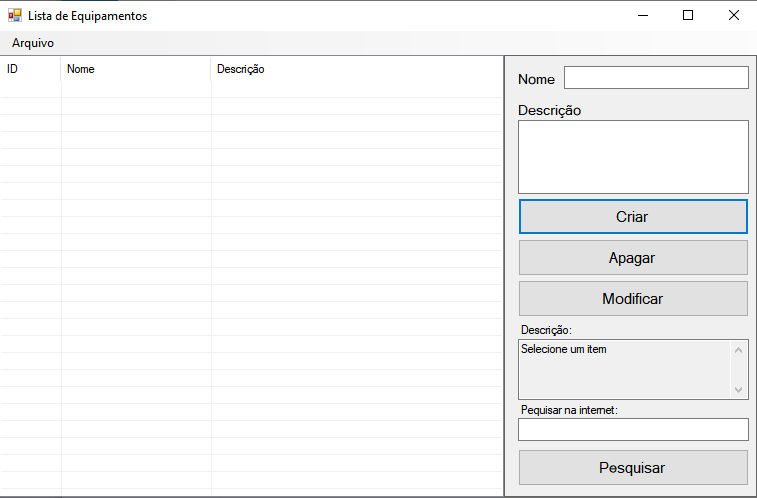
Task: Click the scroll down arrow in description box
Action: 739,389
